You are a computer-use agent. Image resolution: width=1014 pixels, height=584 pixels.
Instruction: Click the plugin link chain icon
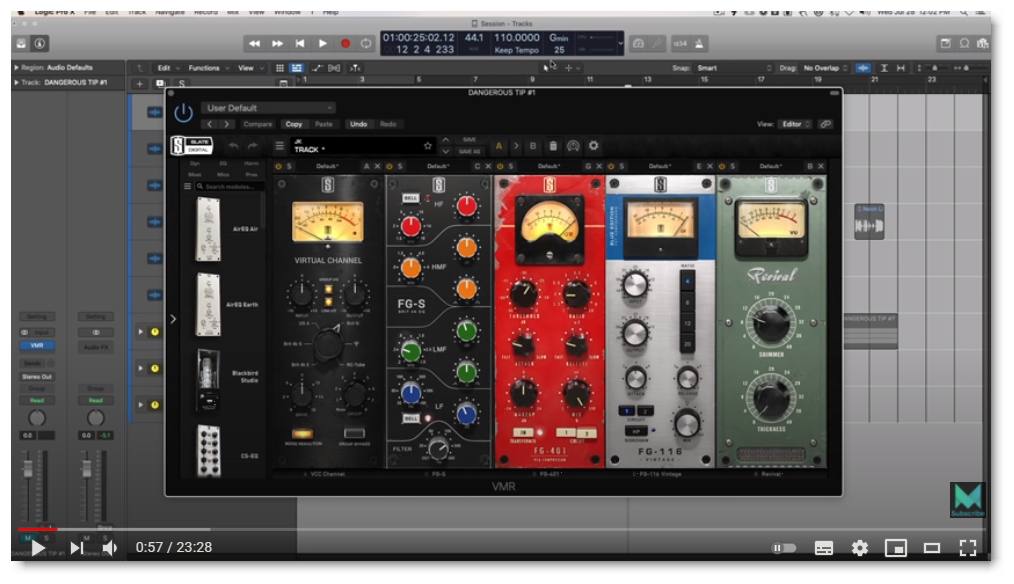(825, 124)
